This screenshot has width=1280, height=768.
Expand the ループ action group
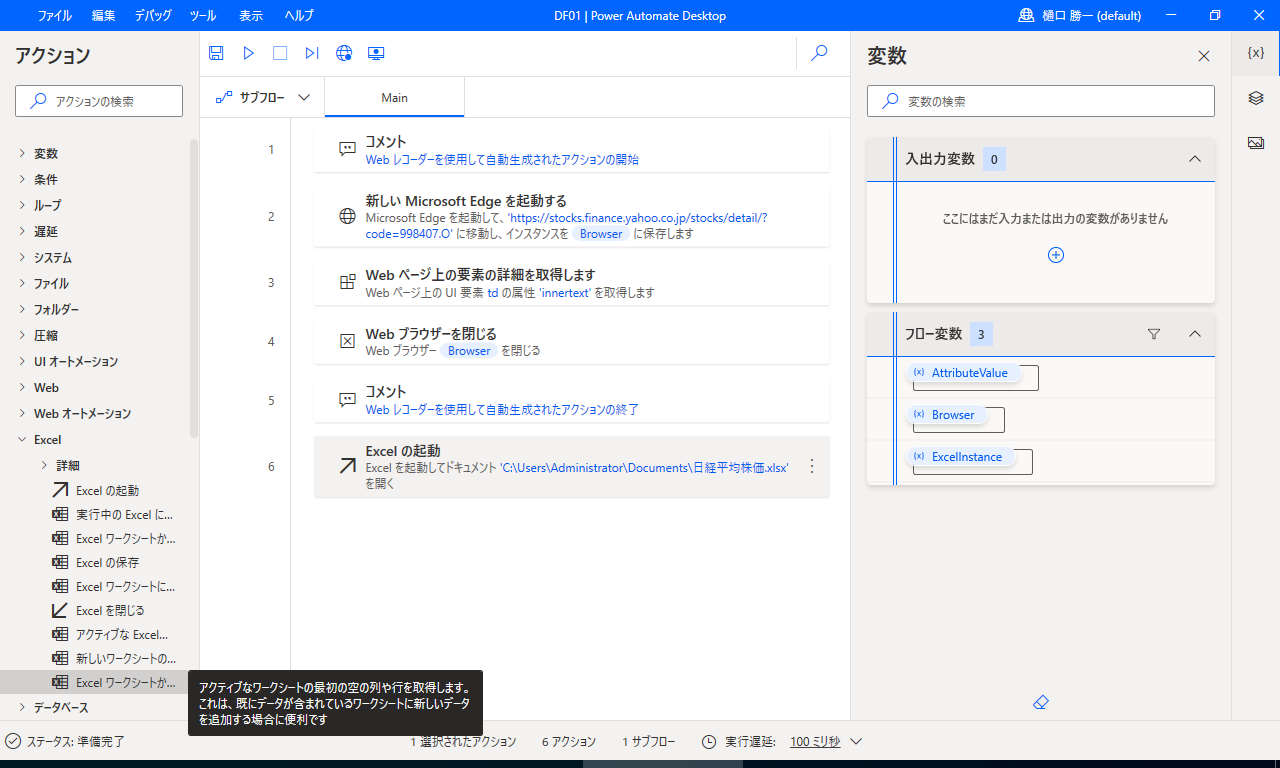(22, 205)
